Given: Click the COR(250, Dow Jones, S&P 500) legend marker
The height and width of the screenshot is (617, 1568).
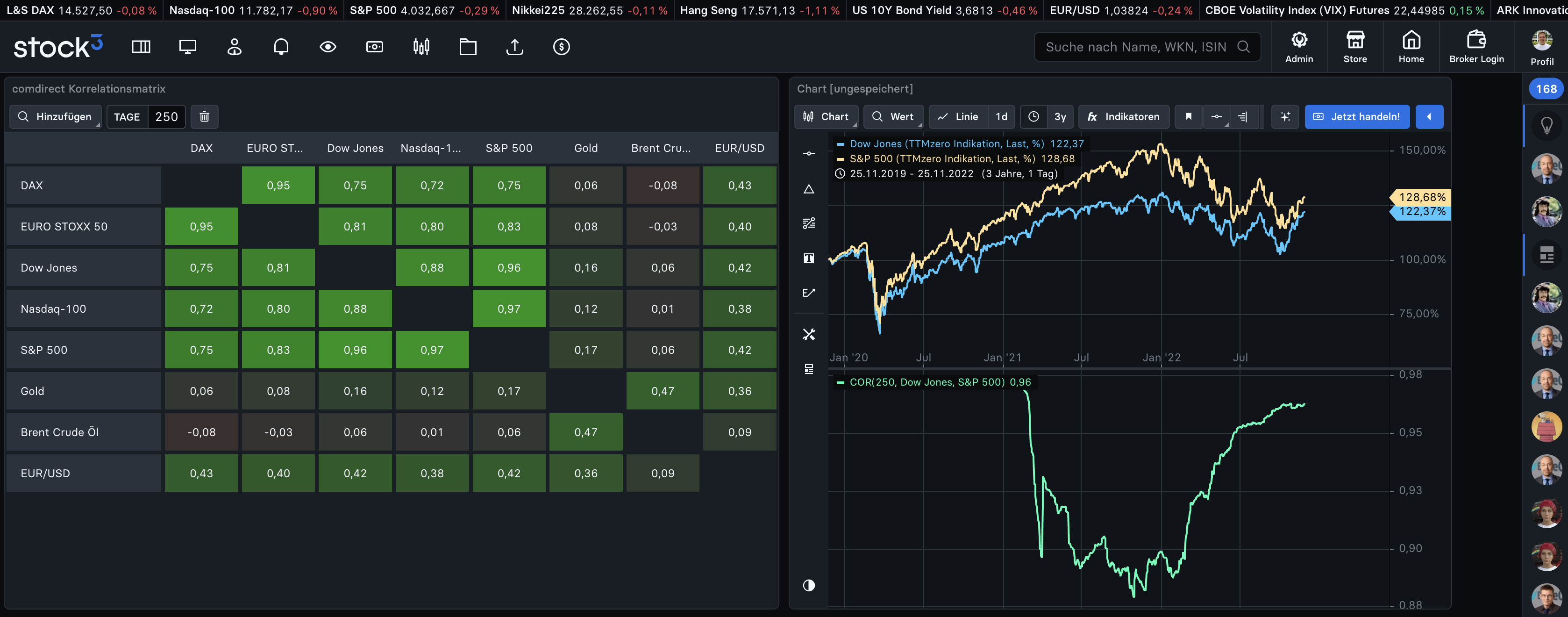Looking at the screenshot, I should [x=840, y=382].
